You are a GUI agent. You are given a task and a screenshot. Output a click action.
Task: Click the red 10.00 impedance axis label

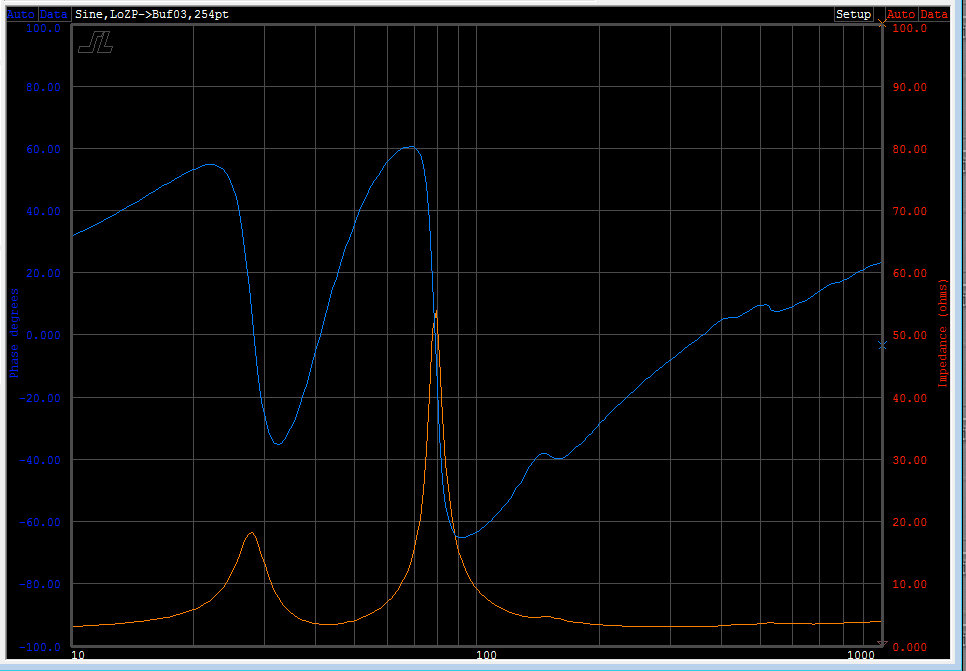pyautogui.click(x=910, y=584)
